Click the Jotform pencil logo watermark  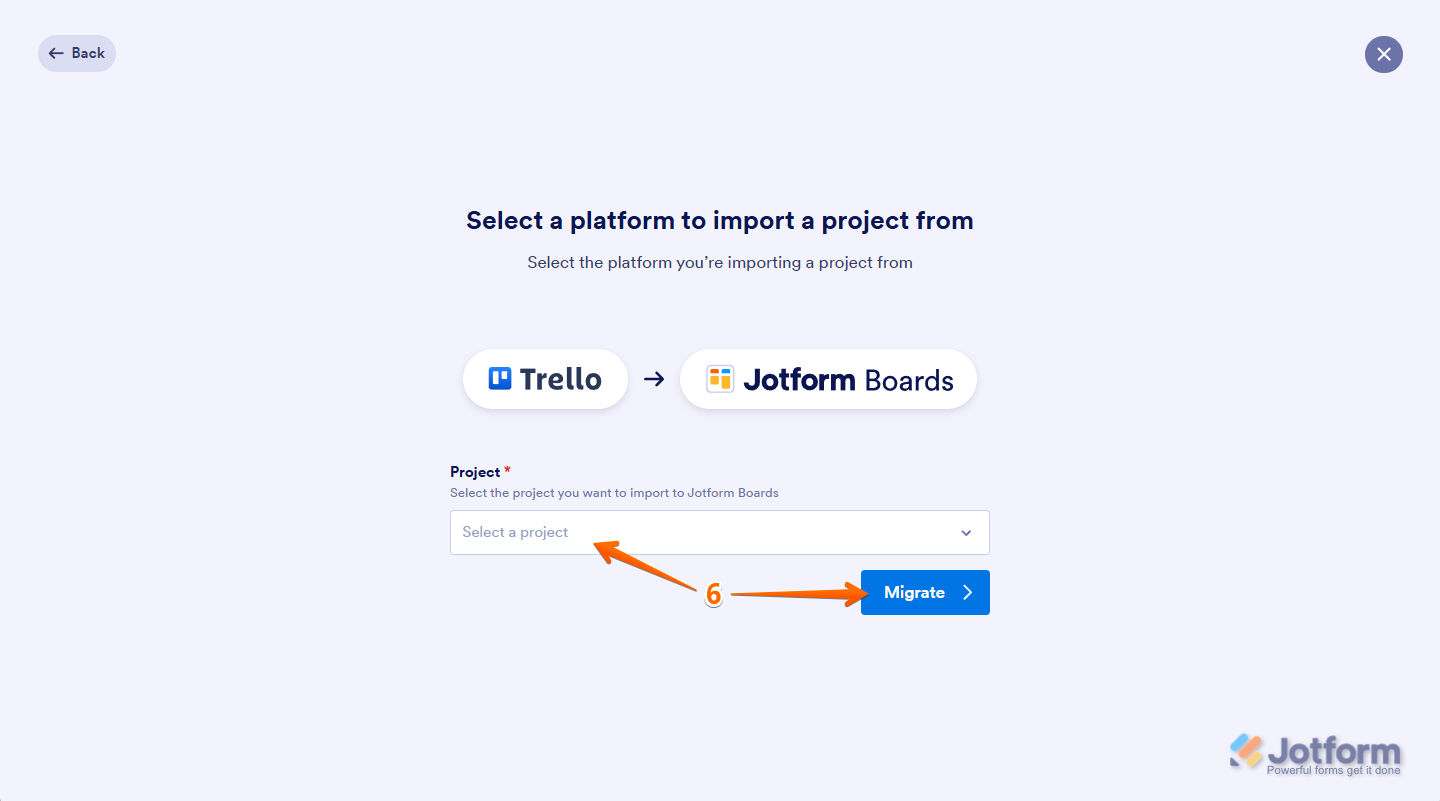(x=1246, y=751)
